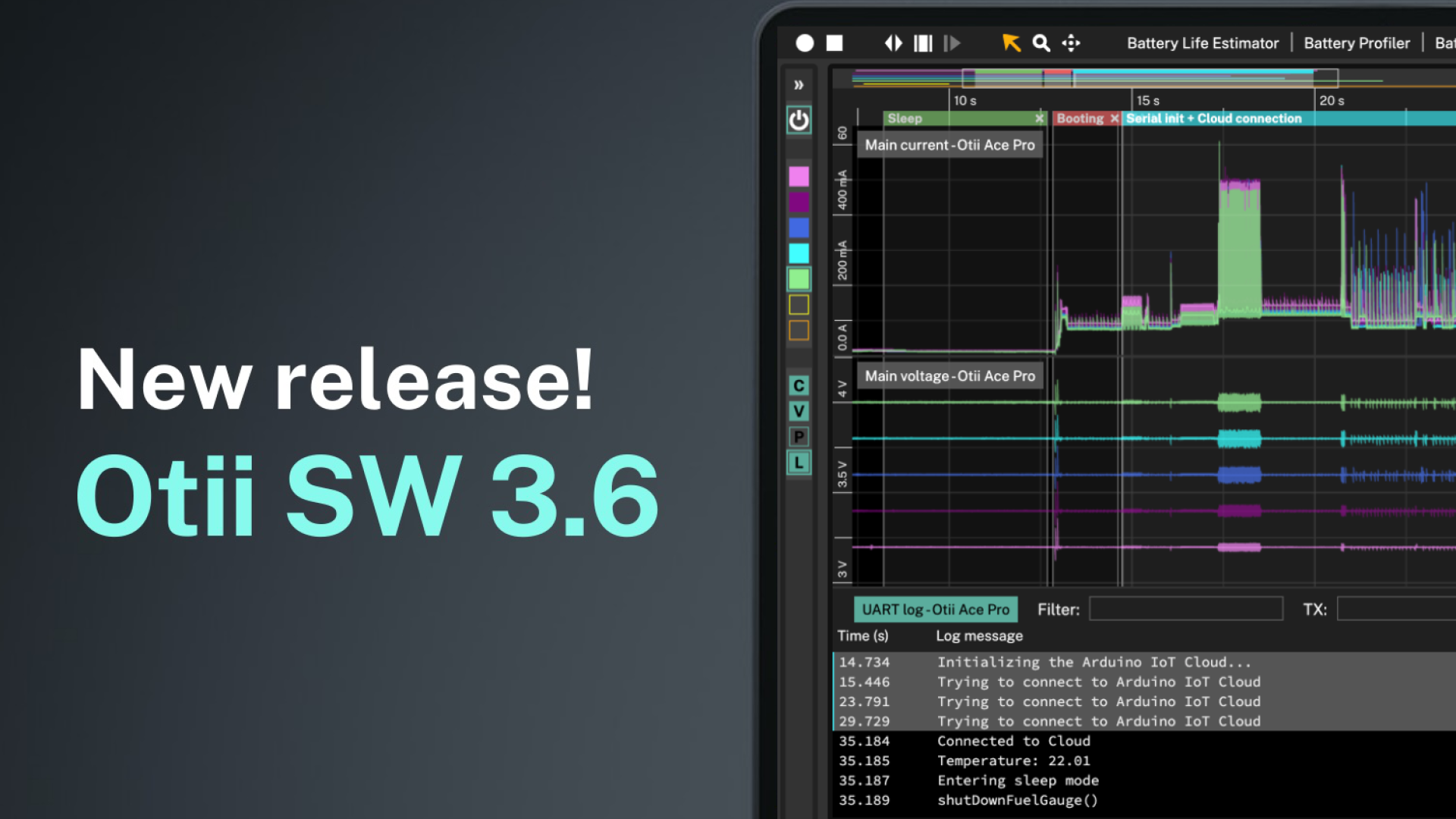Toggle log channel L button
1456x819 pixels.
point(799,463)
